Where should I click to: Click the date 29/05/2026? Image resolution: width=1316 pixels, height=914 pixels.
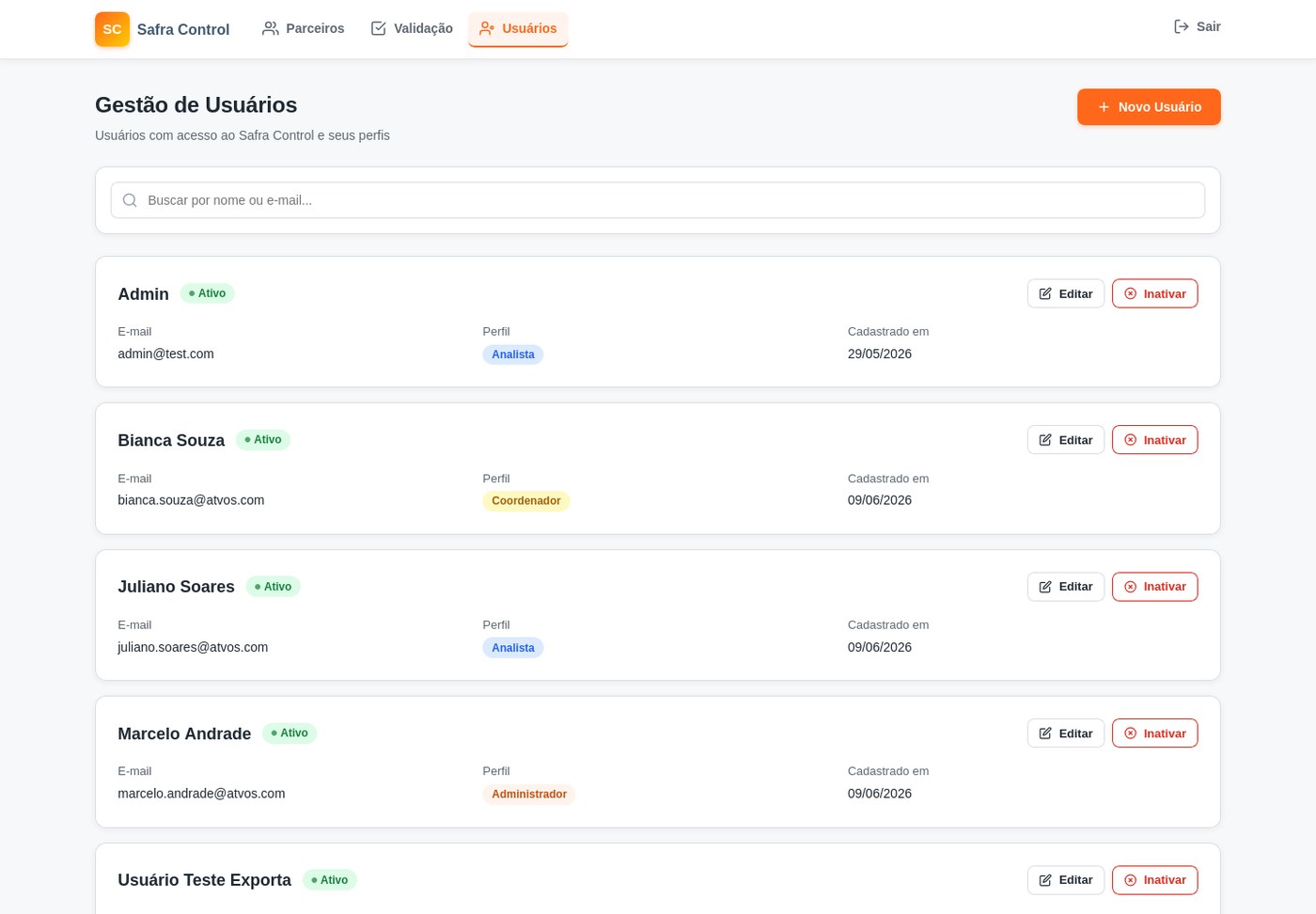(880, 354)
